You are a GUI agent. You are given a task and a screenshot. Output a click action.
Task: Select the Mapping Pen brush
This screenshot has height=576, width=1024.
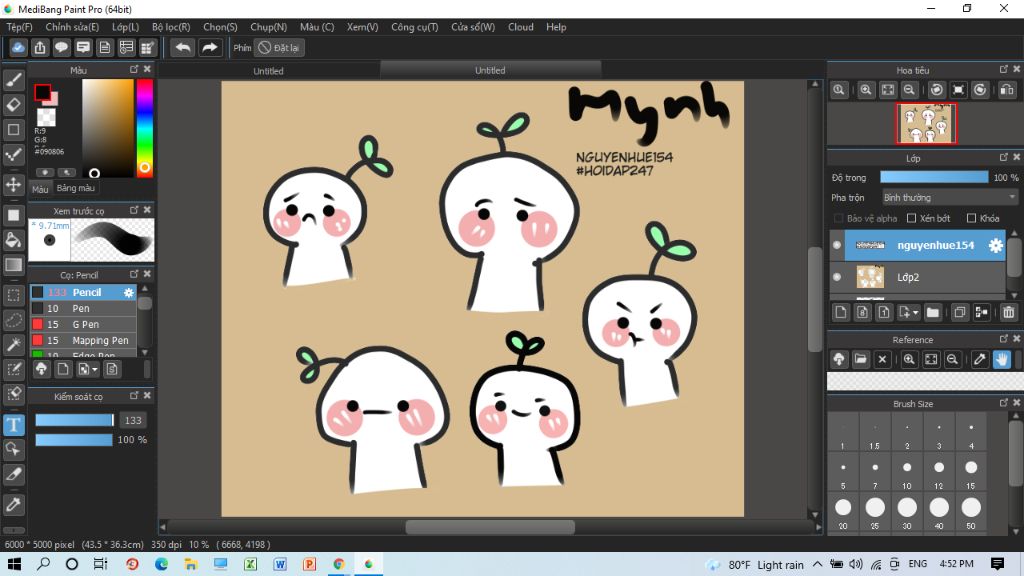coord(83,340)
